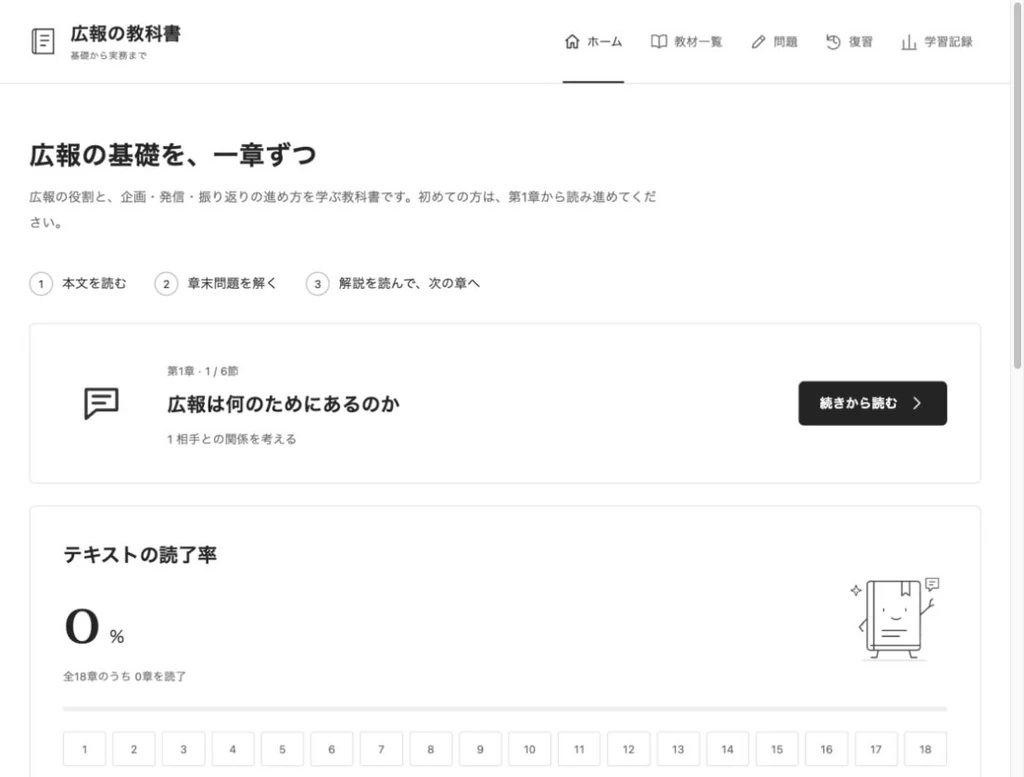Click the history clock icon for 復習
This screenshot has width=1024, height=777.
[x=833, y=42]
